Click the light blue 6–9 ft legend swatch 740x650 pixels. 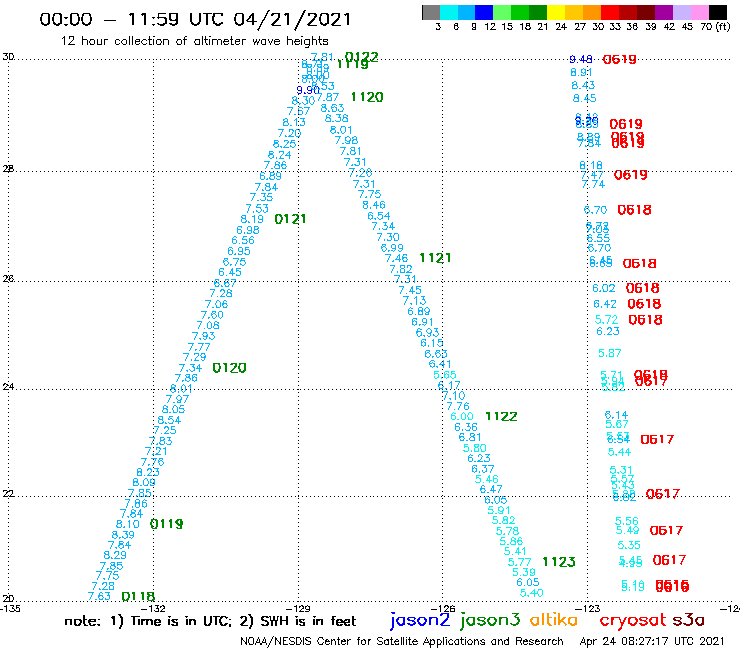466,12
